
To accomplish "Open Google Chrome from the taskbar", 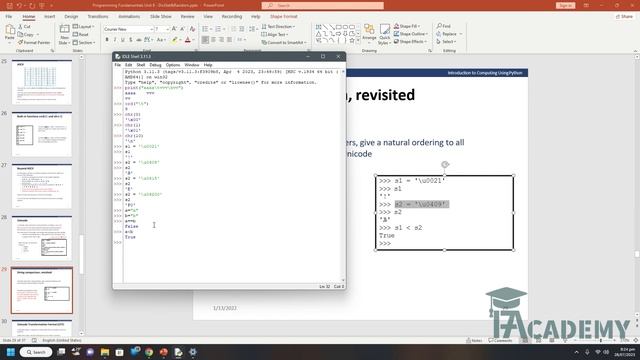I will point(149,352).
